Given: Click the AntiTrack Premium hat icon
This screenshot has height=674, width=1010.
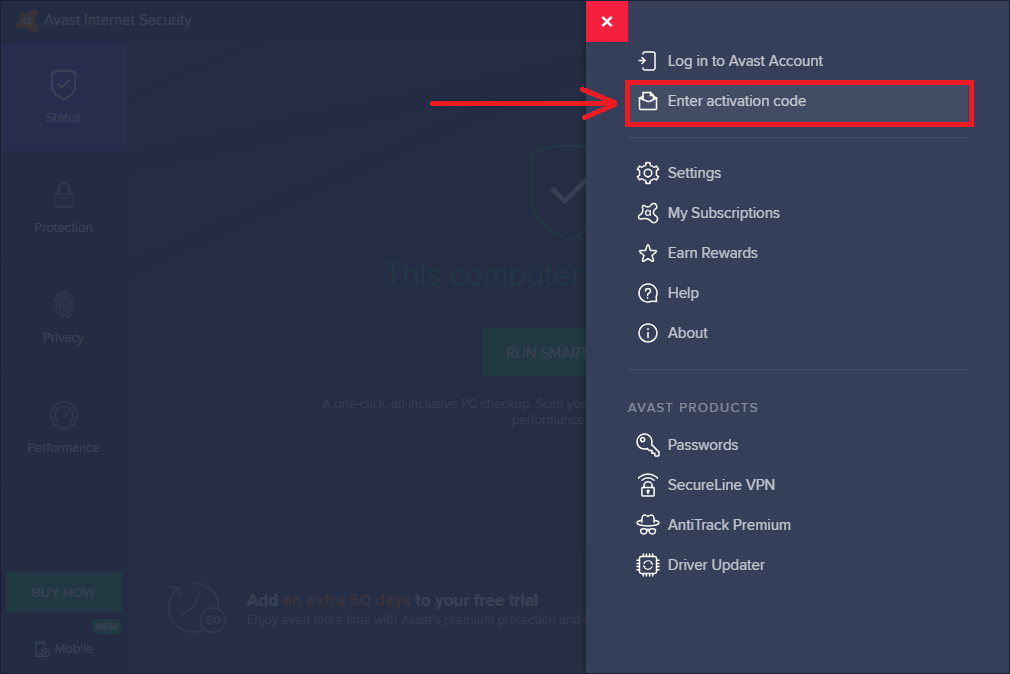Looking at the screenshot, I should pyautogui.click(x=648, y=525).
